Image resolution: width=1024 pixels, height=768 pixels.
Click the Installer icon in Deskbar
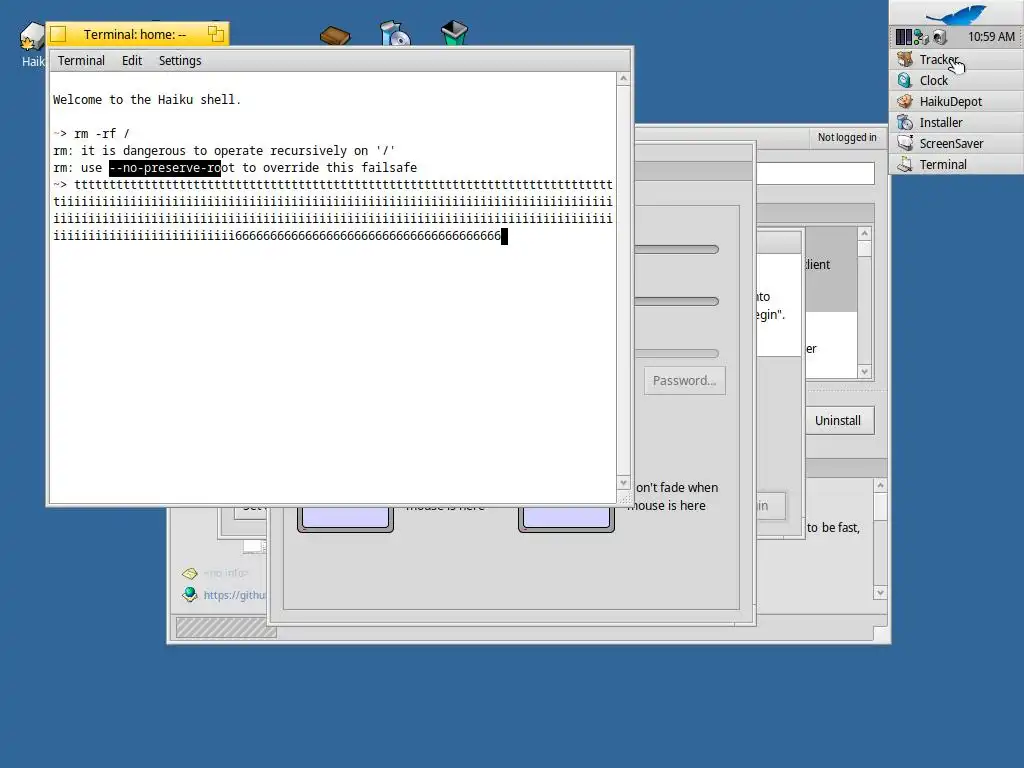(904, 122)
